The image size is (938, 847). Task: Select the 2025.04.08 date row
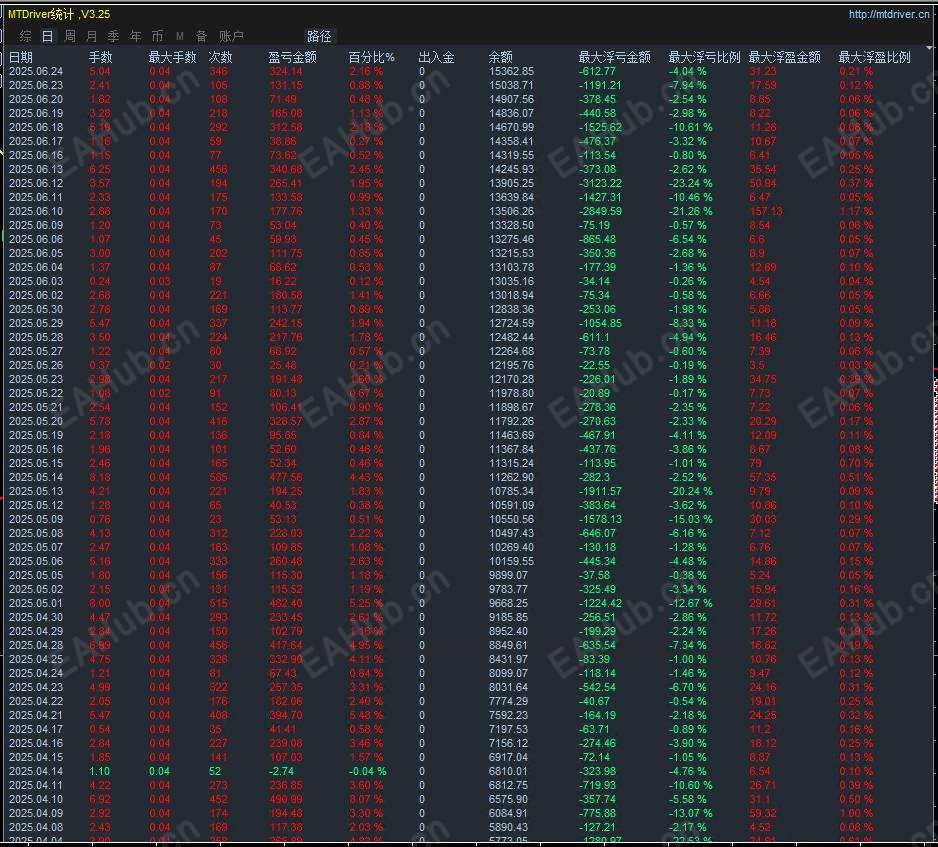pos(36,827)
